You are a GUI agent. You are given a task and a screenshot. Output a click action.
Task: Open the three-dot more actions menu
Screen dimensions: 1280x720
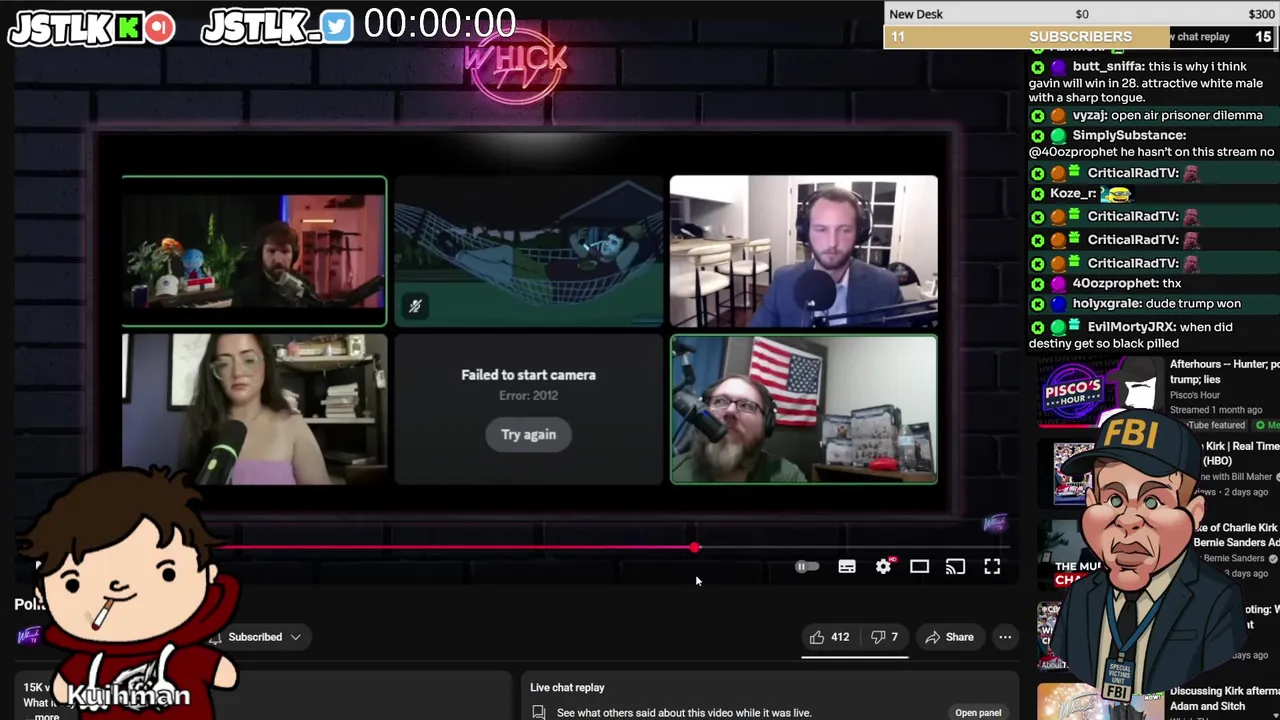1005,637
